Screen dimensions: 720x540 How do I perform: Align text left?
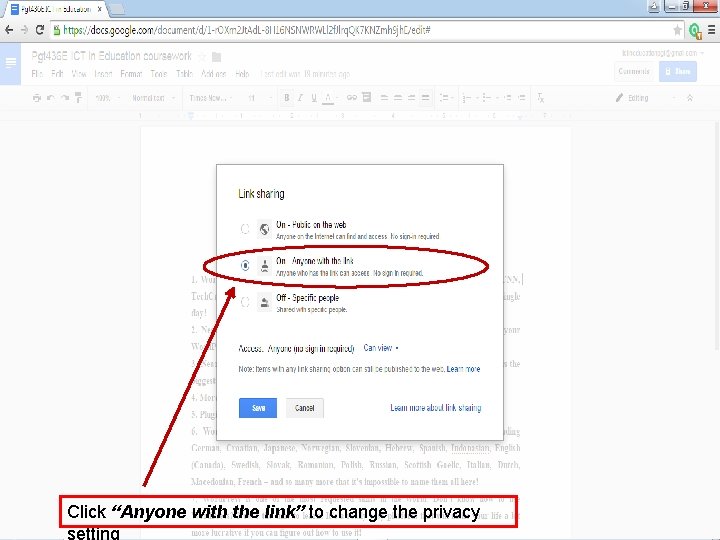tap(384, 98)
